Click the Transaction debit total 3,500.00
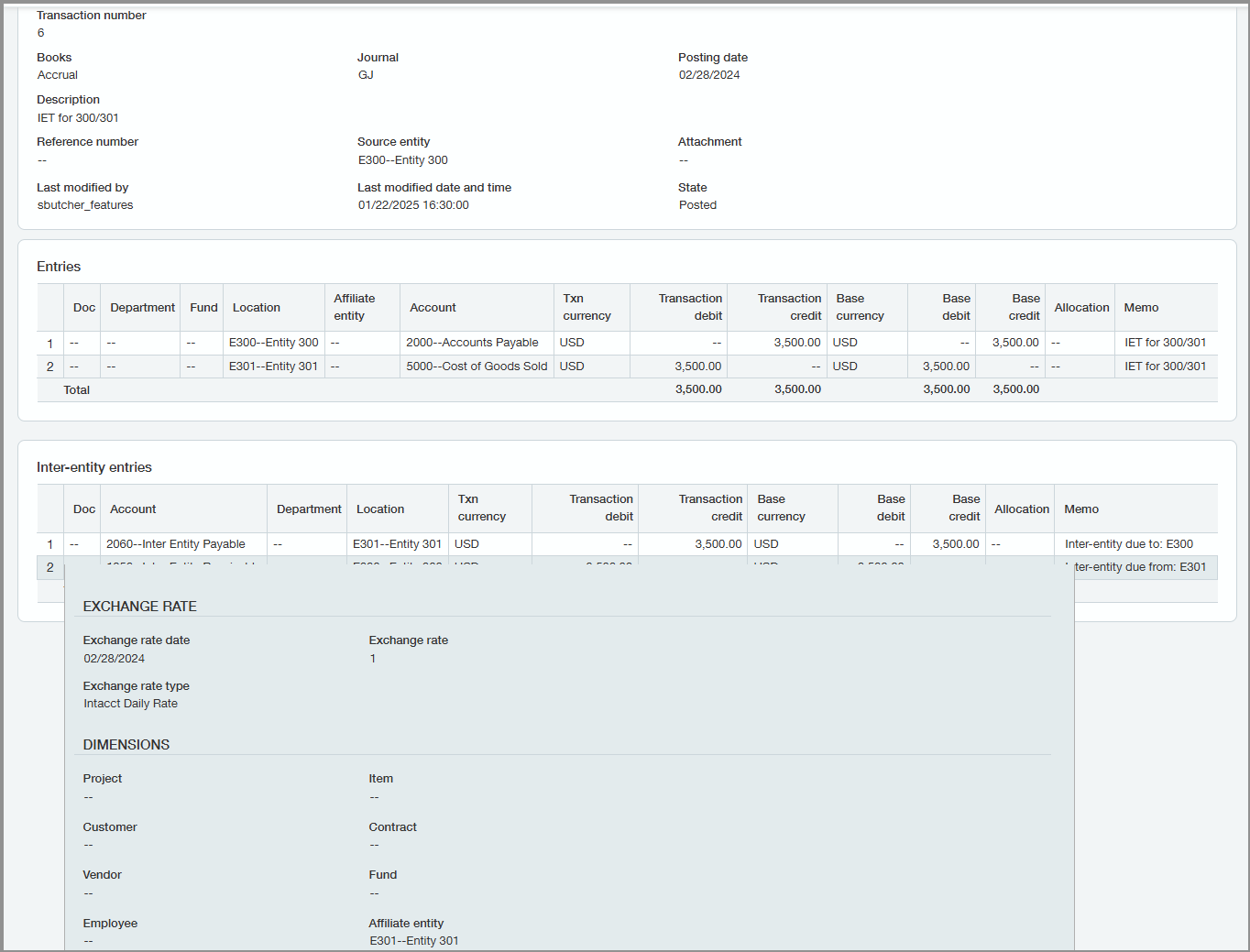1250x952 pixels. click(697, 388)
